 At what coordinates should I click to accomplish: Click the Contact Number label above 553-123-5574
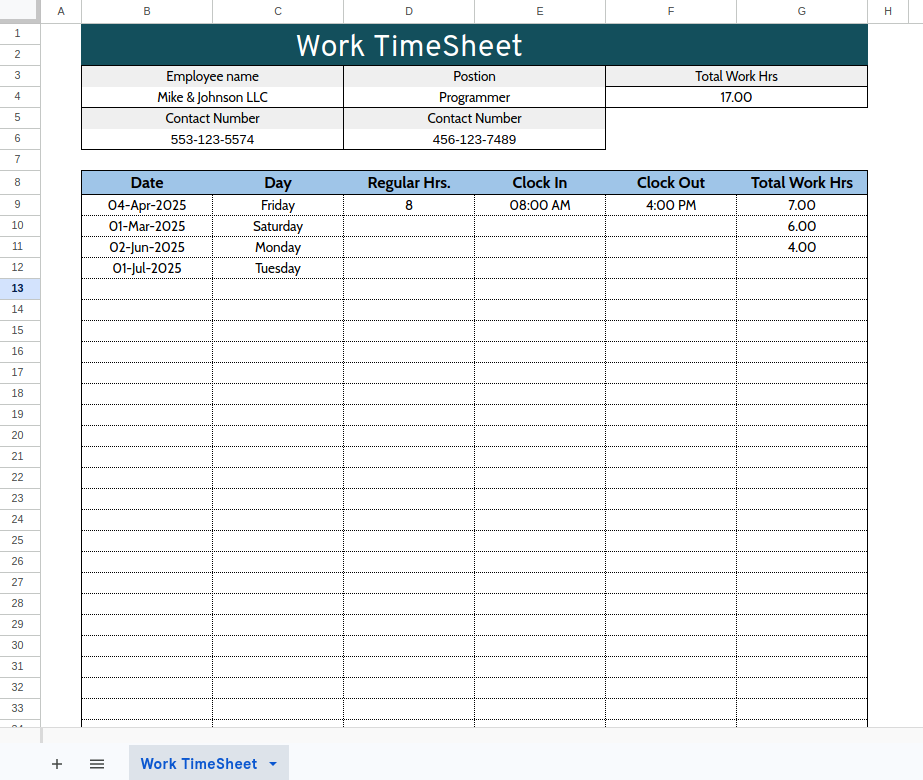point(213,118)
